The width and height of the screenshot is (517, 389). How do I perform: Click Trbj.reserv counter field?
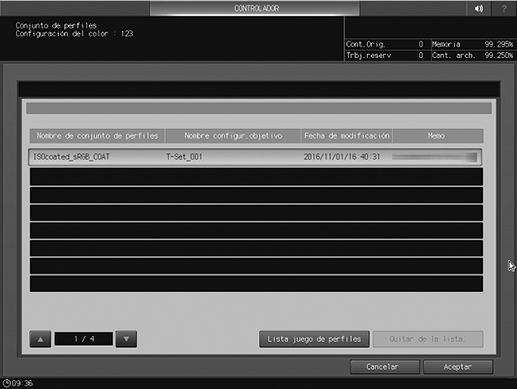pos(385,56)
